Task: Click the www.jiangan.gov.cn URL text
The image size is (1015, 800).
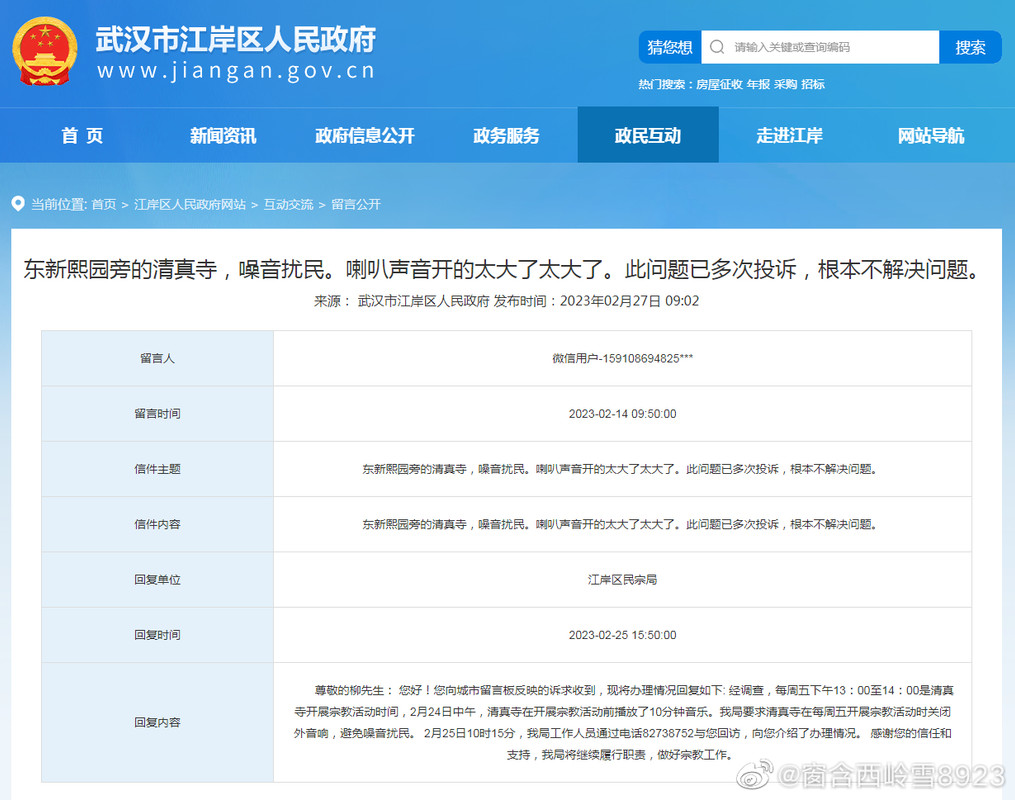Action: [236, 71]
